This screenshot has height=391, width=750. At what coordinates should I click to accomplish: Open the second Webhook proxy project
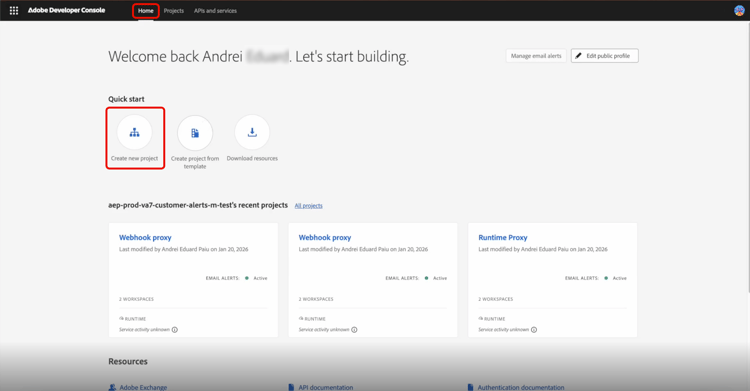click(325, 237)
